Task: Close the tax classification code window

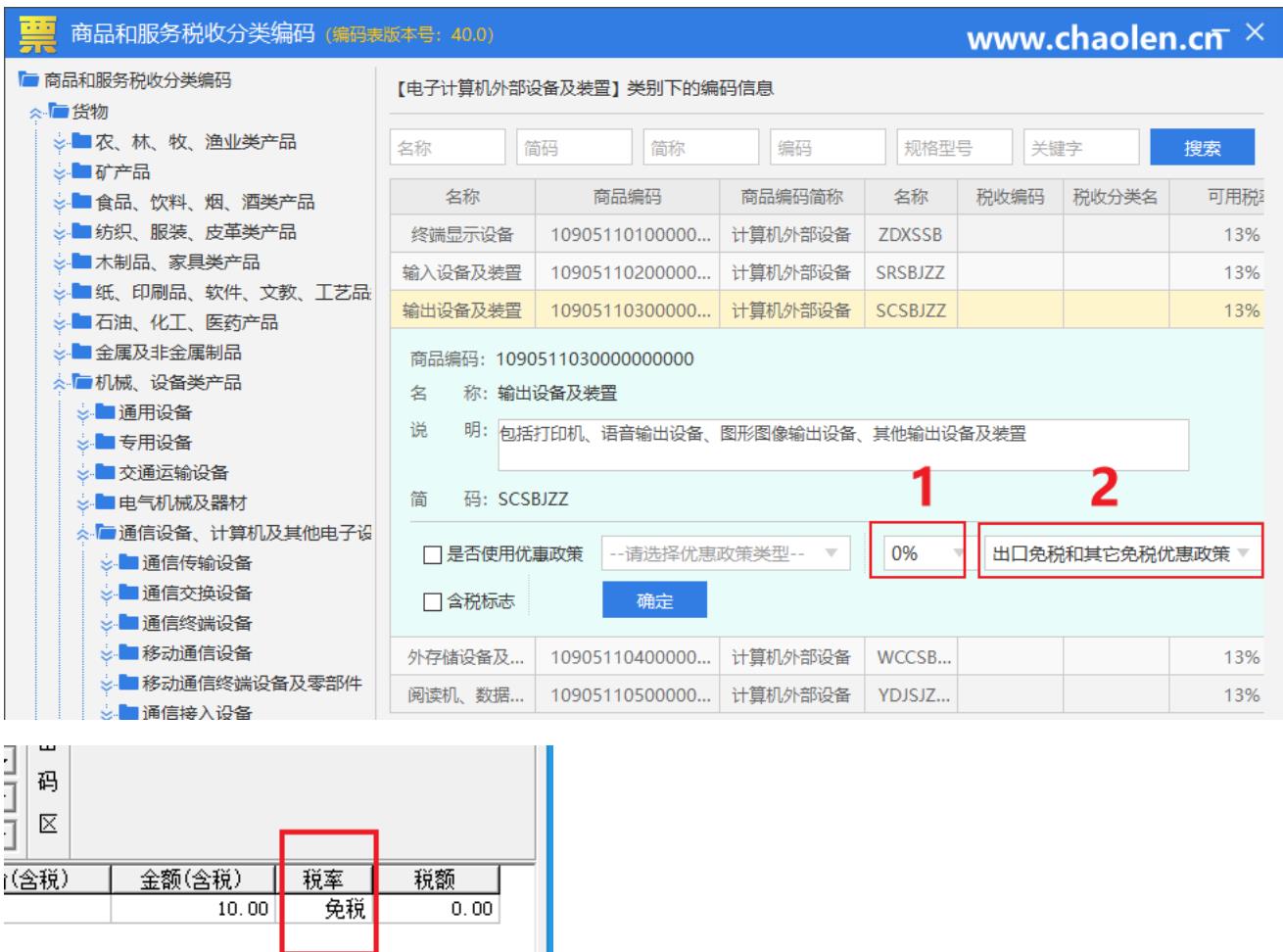Action: coord(1255,32)
